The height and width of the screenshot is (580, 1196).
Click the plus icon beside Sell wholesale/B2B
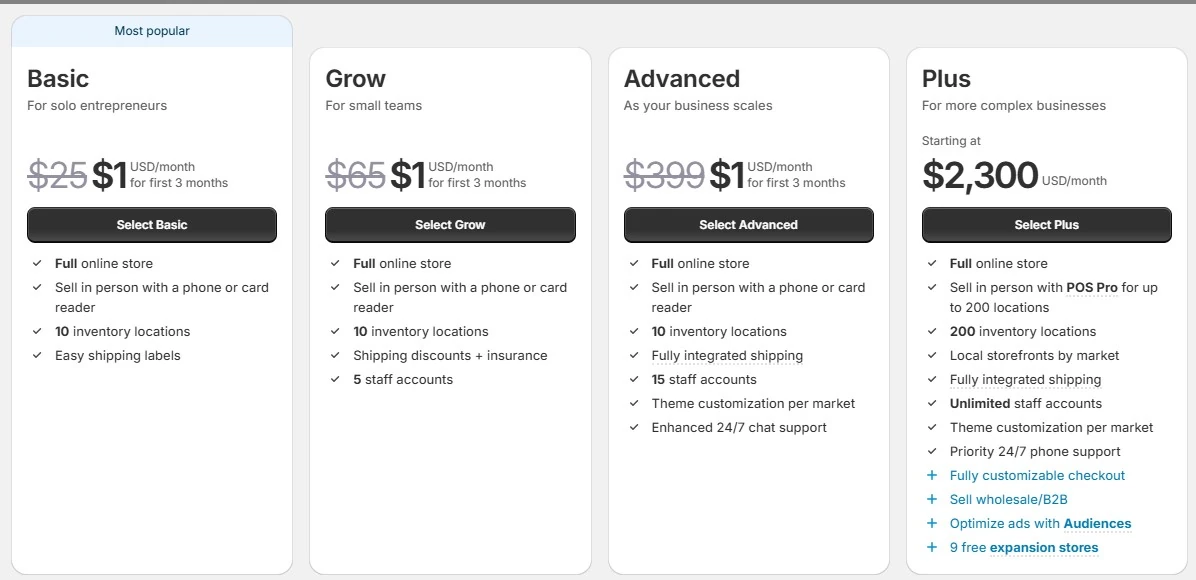pos(932,500)
